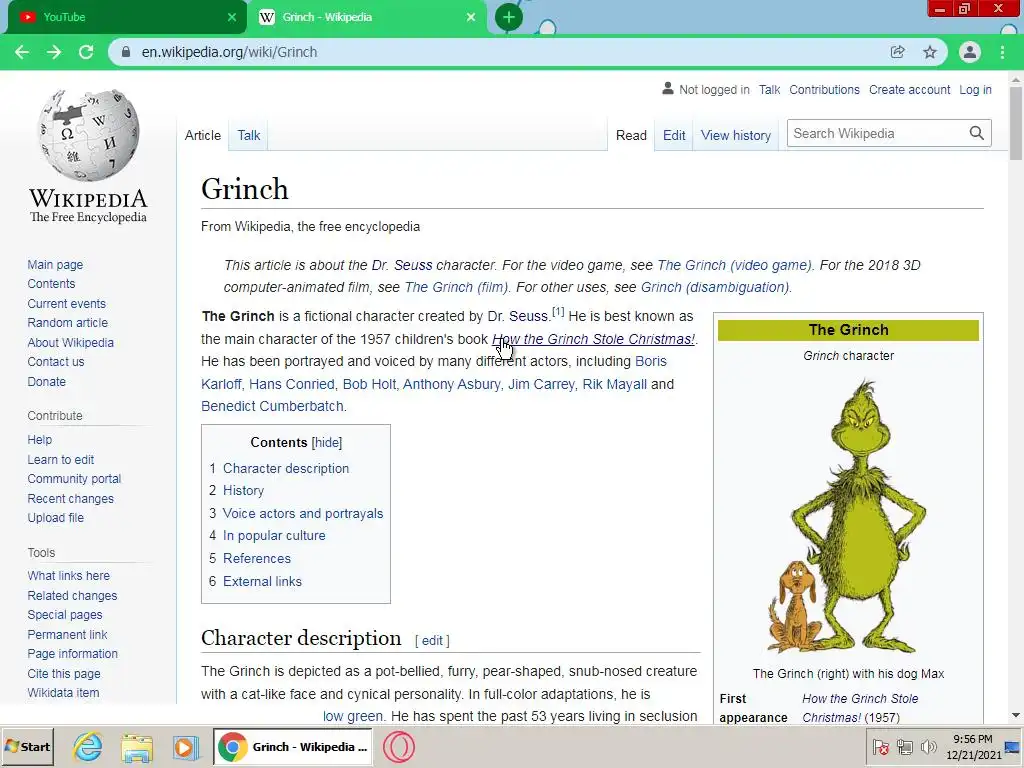Image resolution: width=1024 pixels, height=768 pixels.
Task: Select the Read tab
Action: coord(631,135)
